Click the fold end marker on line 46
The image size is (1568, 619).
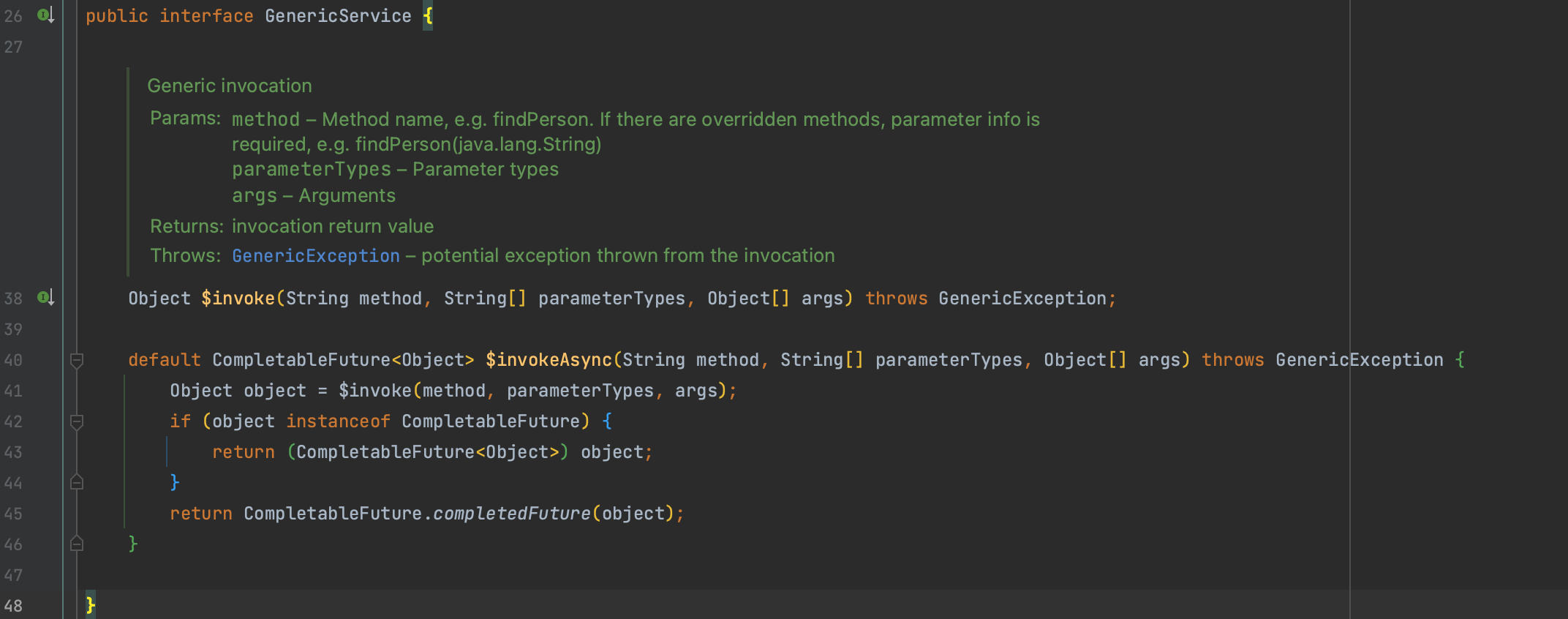click(77, 544)
